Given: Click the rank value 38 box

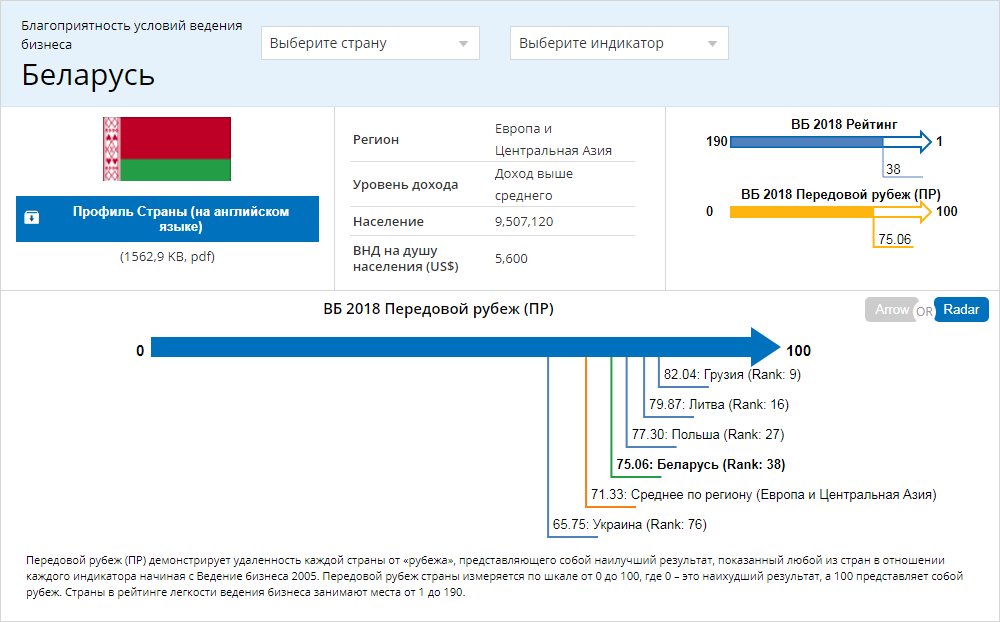Looking at the screenshot, I should coord(894,169).
